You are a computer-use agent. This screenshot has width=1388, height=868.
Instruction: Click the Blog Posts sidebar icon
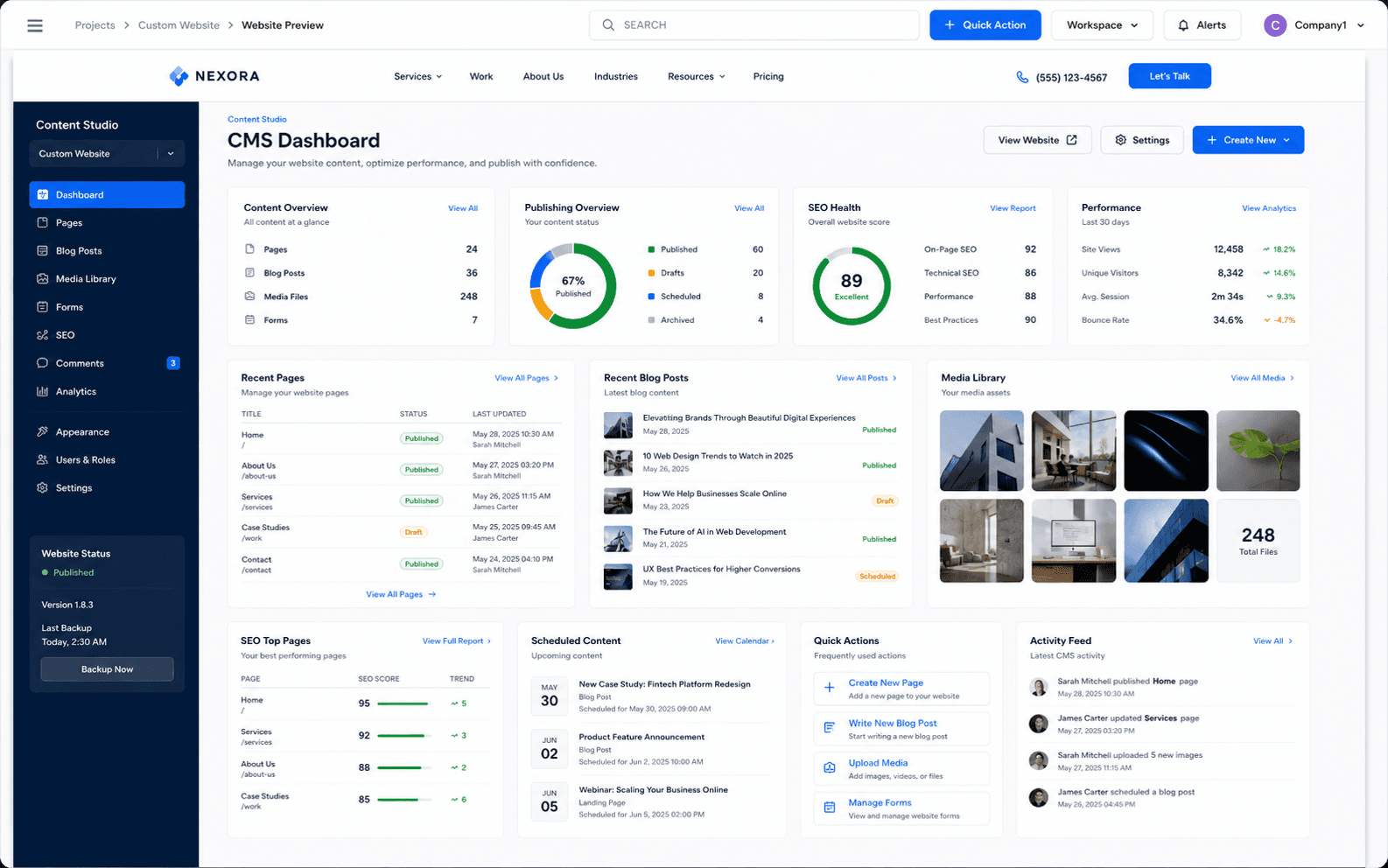42,250
